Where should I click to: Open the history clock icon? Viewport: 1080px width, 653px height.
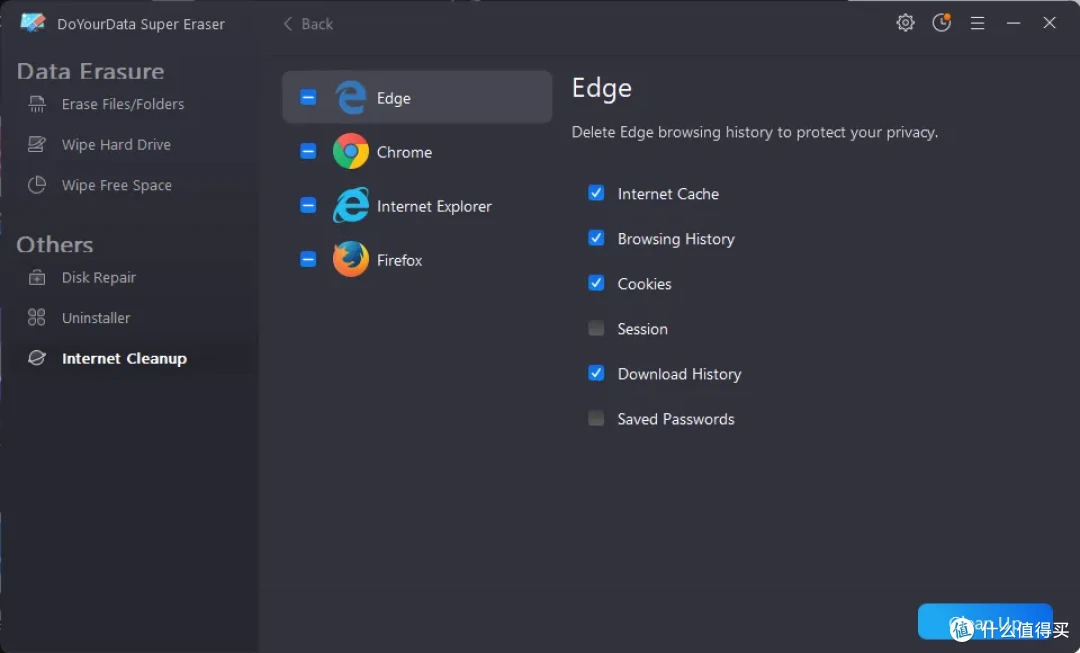(942, 23)
